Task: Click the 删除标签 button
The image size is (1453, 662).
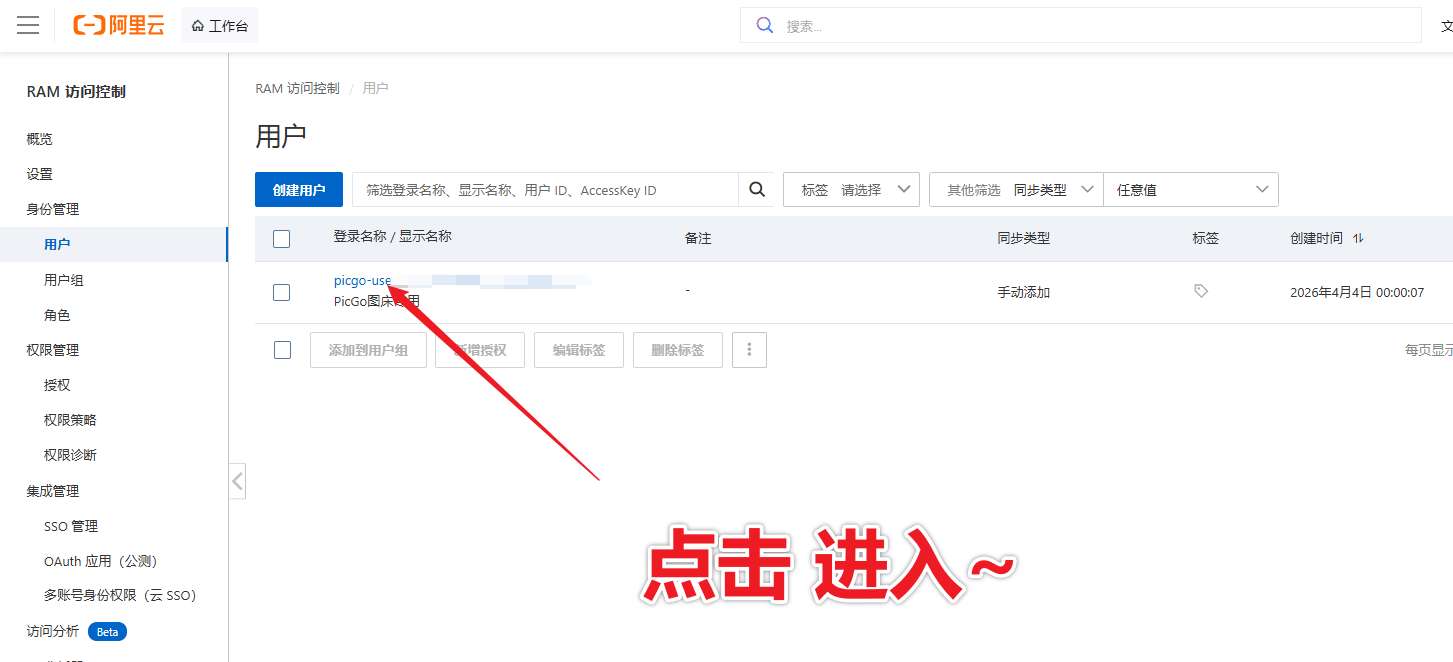Action: 678,350
